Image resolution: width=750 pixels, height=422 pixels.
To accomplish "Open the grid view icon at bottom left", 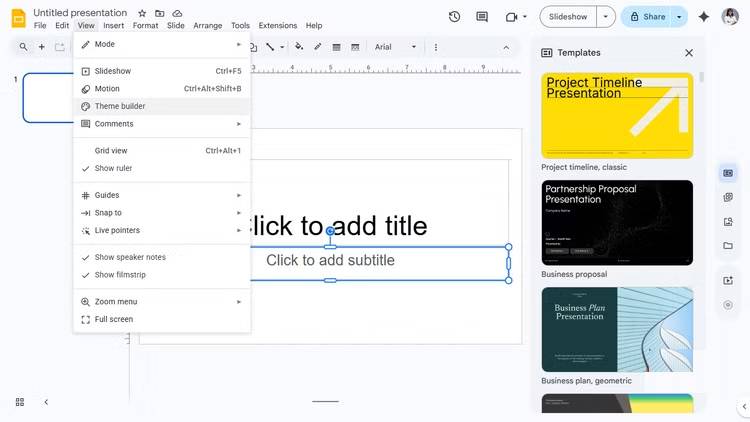I will coord(19,402).
